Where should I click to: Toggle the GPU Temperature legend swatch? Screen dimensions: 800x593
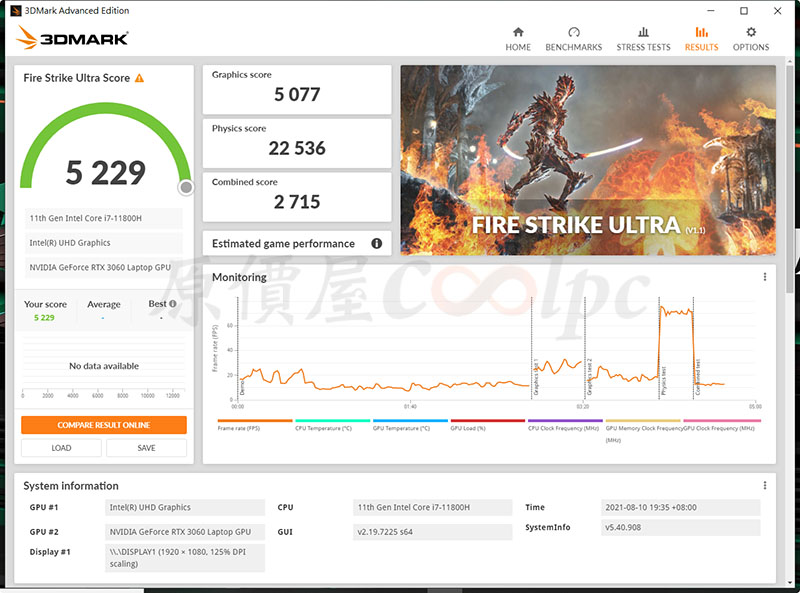[410, 421]
